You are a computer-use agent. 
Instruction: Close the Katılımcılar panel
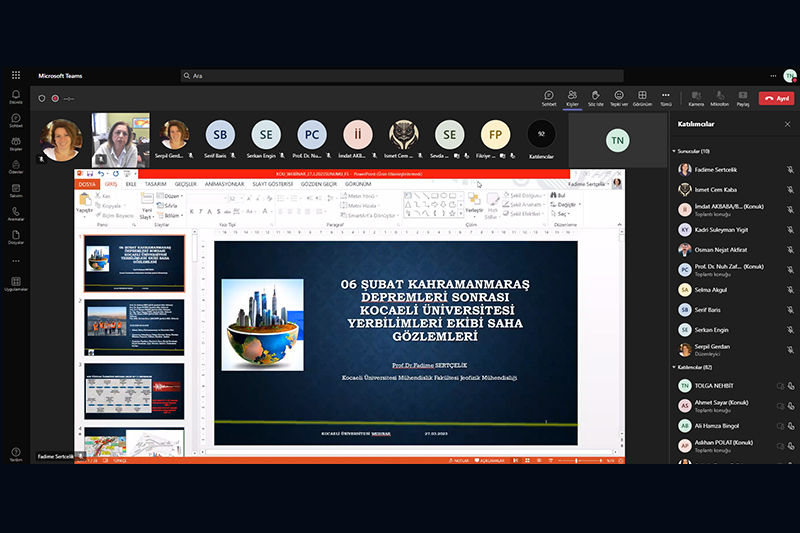[x=788, y=124]
